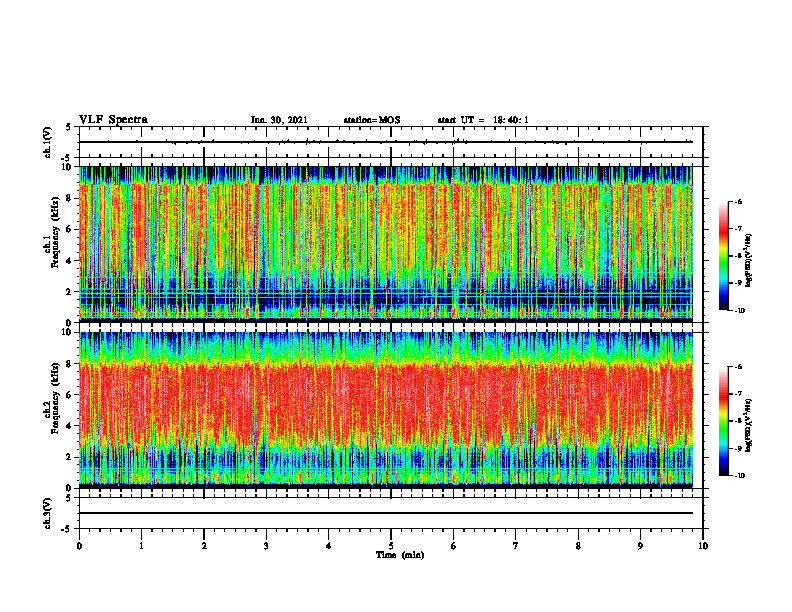Click the "5" tick on ch.1(V) axis
The image size is (792, 612).
68,127
